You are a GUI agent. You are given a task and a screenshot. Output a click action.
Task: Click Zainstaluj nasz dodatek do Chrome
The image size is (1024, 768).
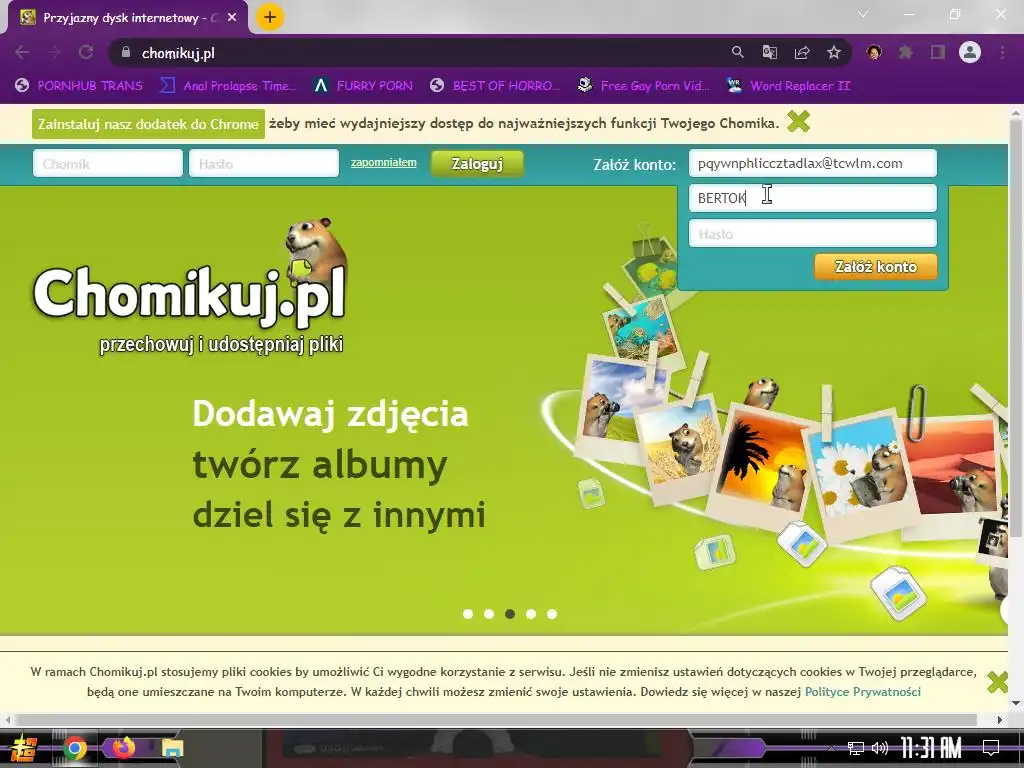pos(148,124)
